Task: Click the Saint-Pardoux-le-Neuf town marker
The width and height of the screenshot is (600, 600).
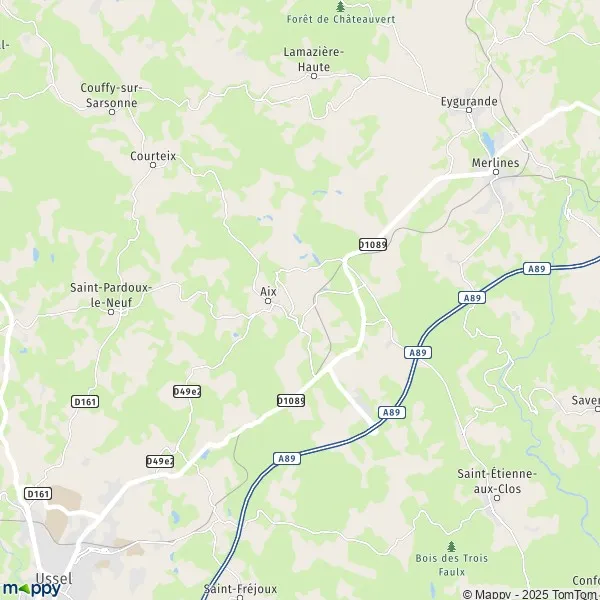Action: tap(111, 312)
